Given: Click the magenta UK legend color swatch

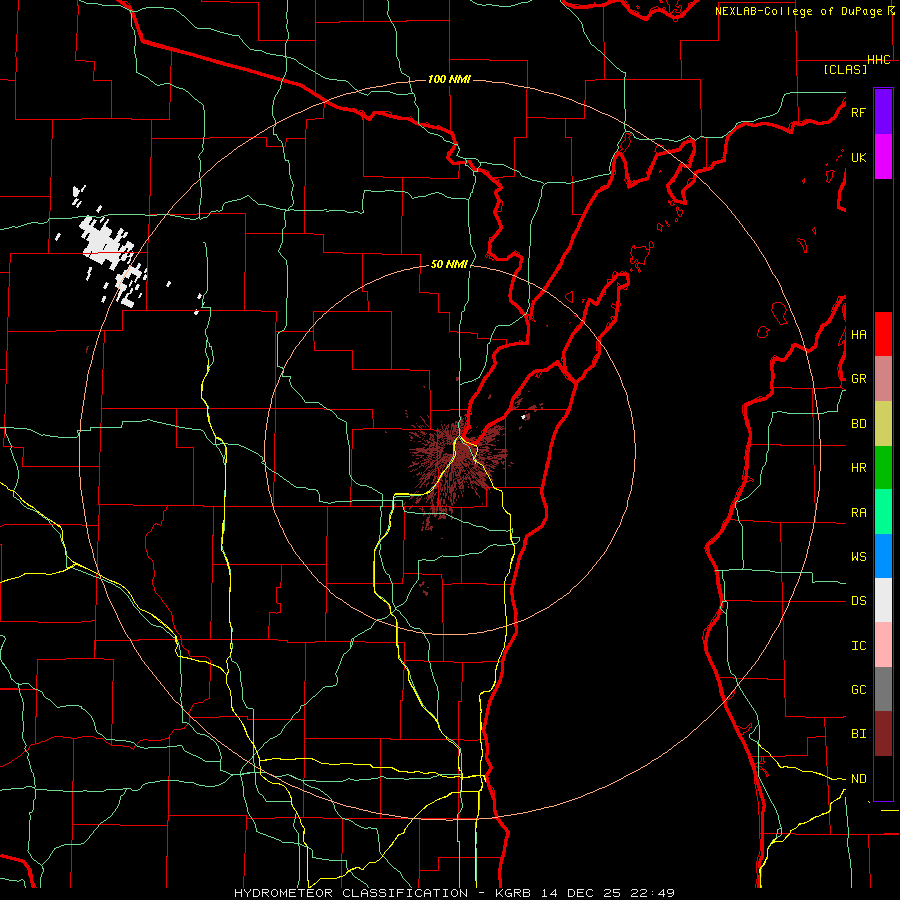Looking at the screenshot, I should 883,157.
